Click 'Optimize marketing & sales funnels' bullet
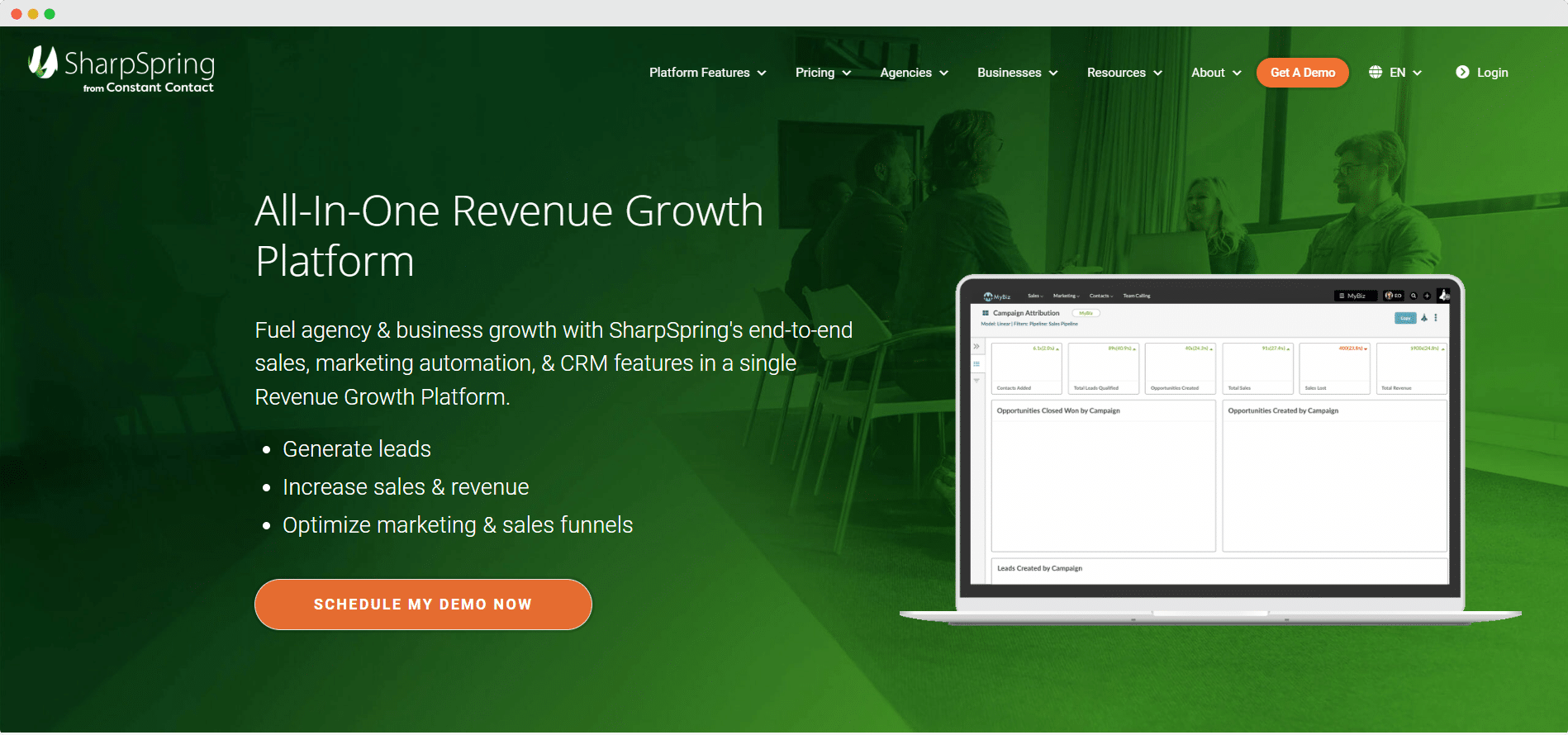 point(458,525)
